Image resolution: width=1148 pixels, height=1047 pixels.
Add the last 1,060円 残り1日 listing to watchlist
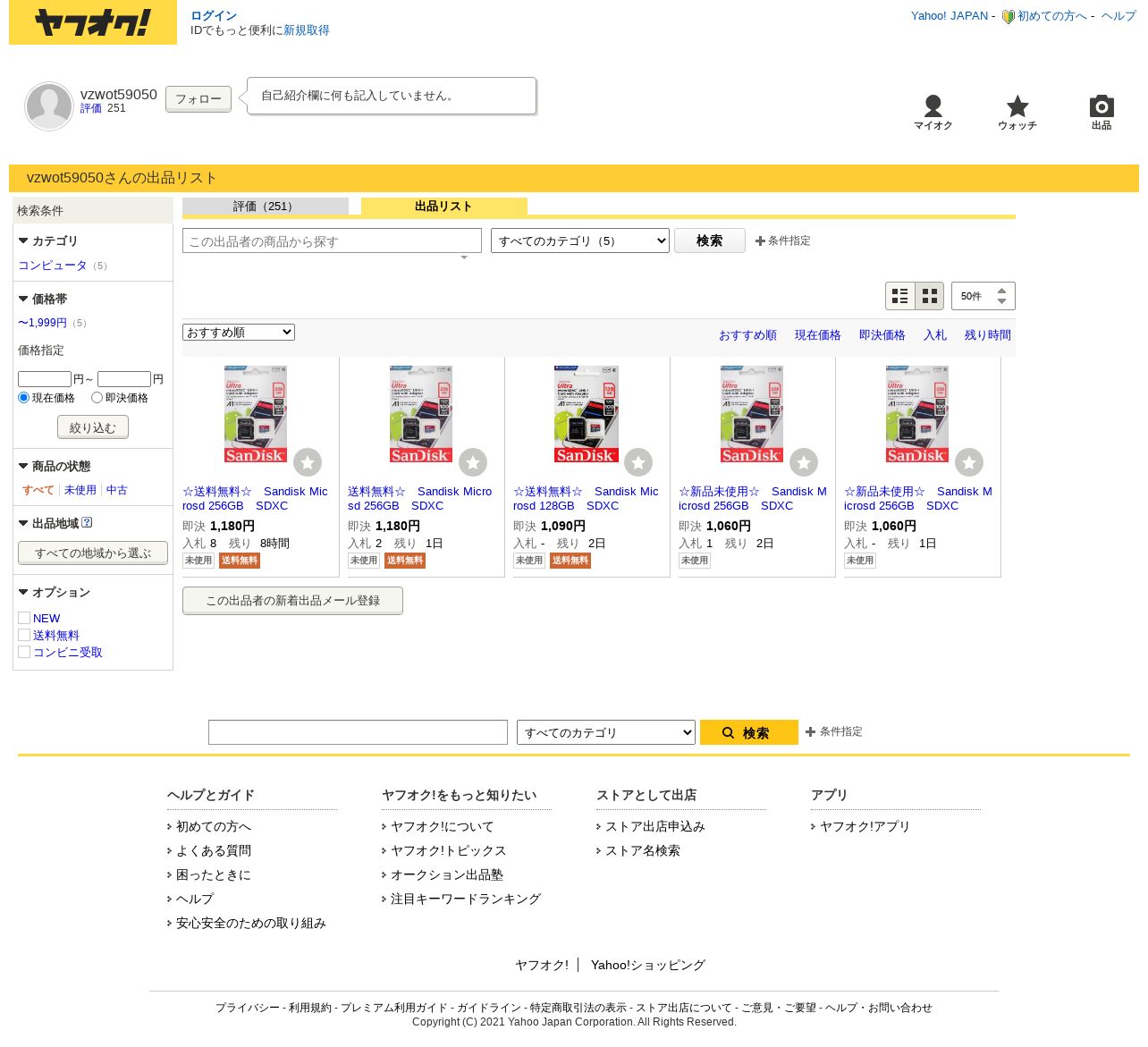[x=969, y=462]
